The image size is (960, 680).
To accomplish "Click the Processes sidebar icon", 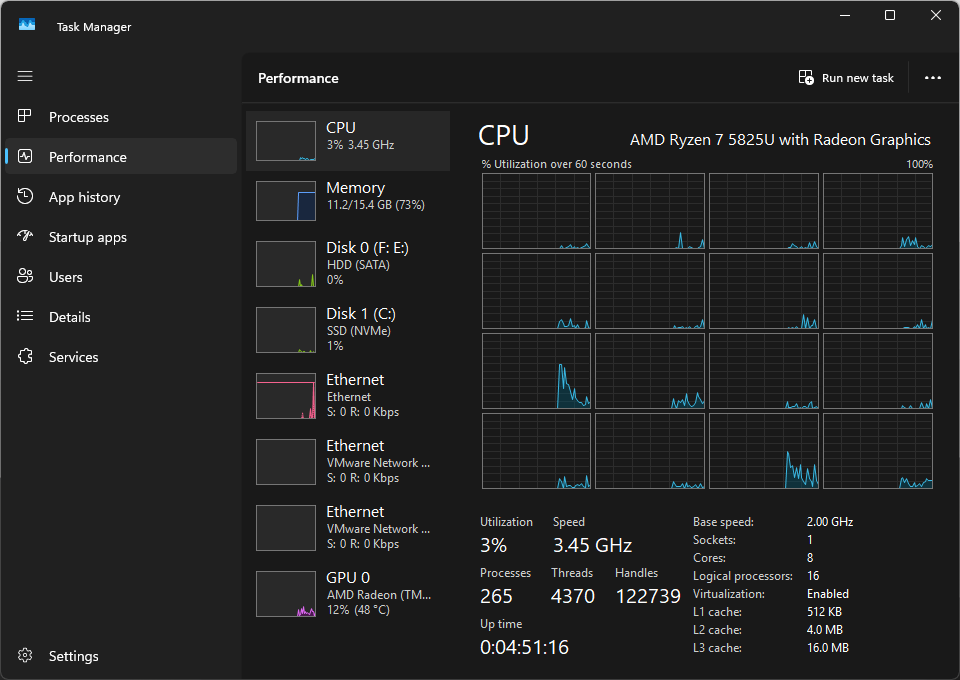I will pos(24,116).
